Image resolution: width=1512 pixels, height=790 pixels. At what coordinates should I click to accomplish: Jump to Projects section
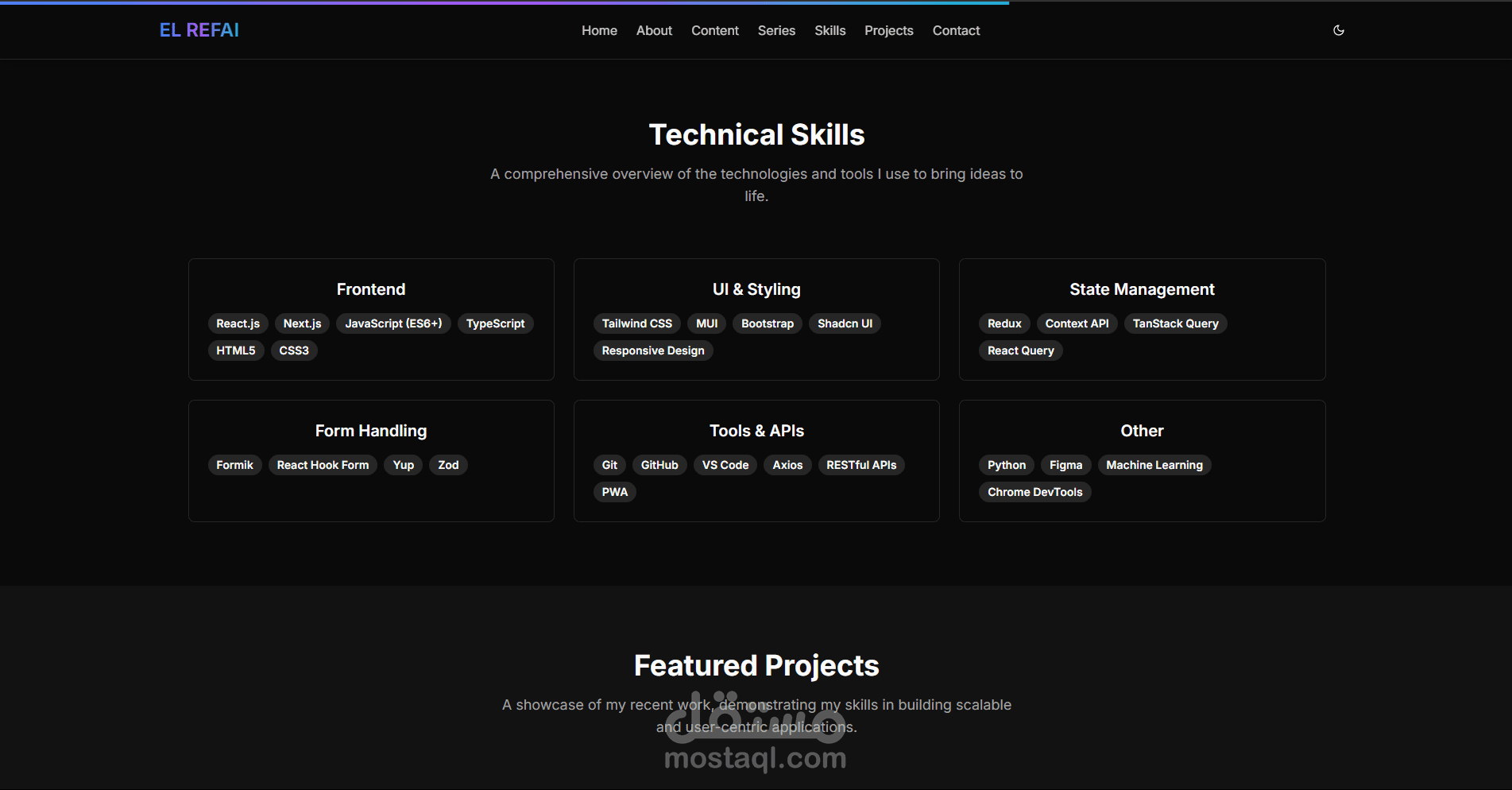coord(889,30)
